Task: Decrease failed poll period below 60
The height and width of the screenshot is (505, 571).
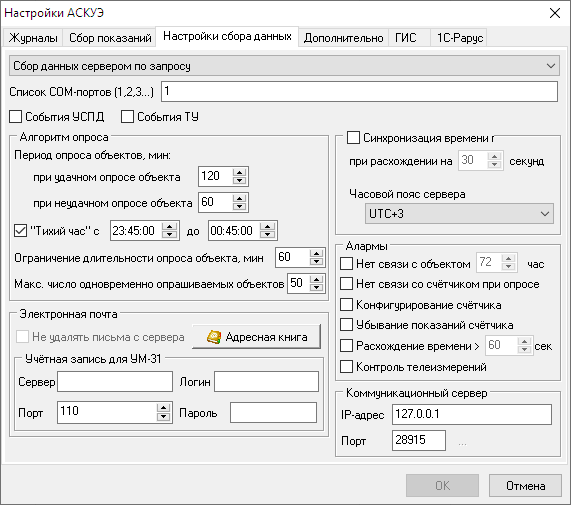Action: (239, 206)
